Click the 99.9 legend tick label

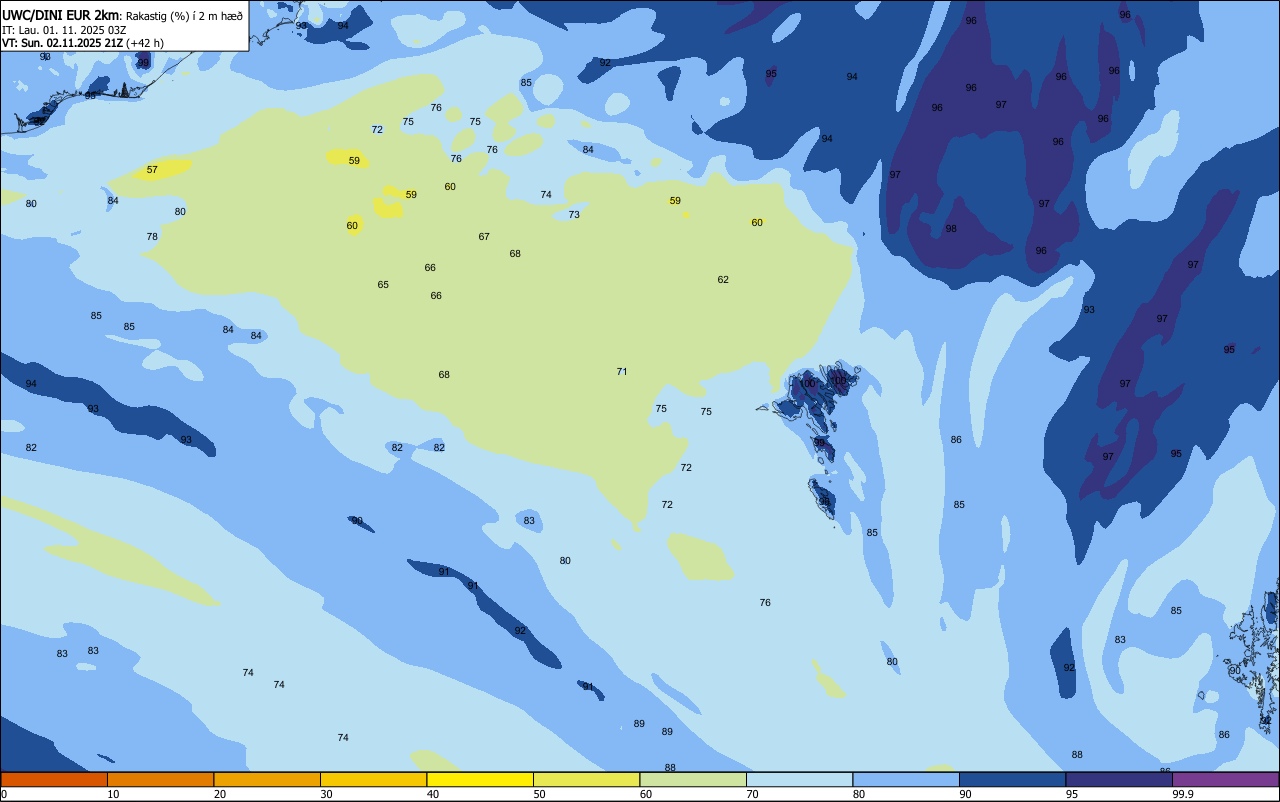pyautogui.click(x=1183, y=794)
